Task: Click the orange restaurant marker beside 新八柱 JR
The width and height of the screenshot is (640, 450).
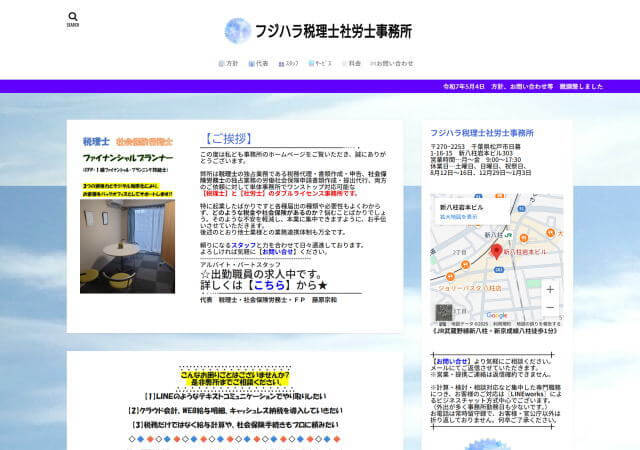Action: click(524, 238)
